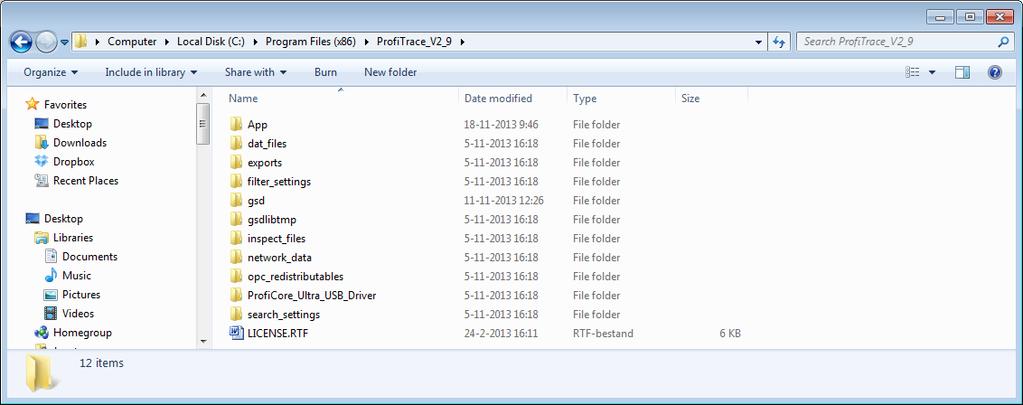Screen dimensions: 1023x405
Task: Open the Share with menu
Action: pos(256,72)
